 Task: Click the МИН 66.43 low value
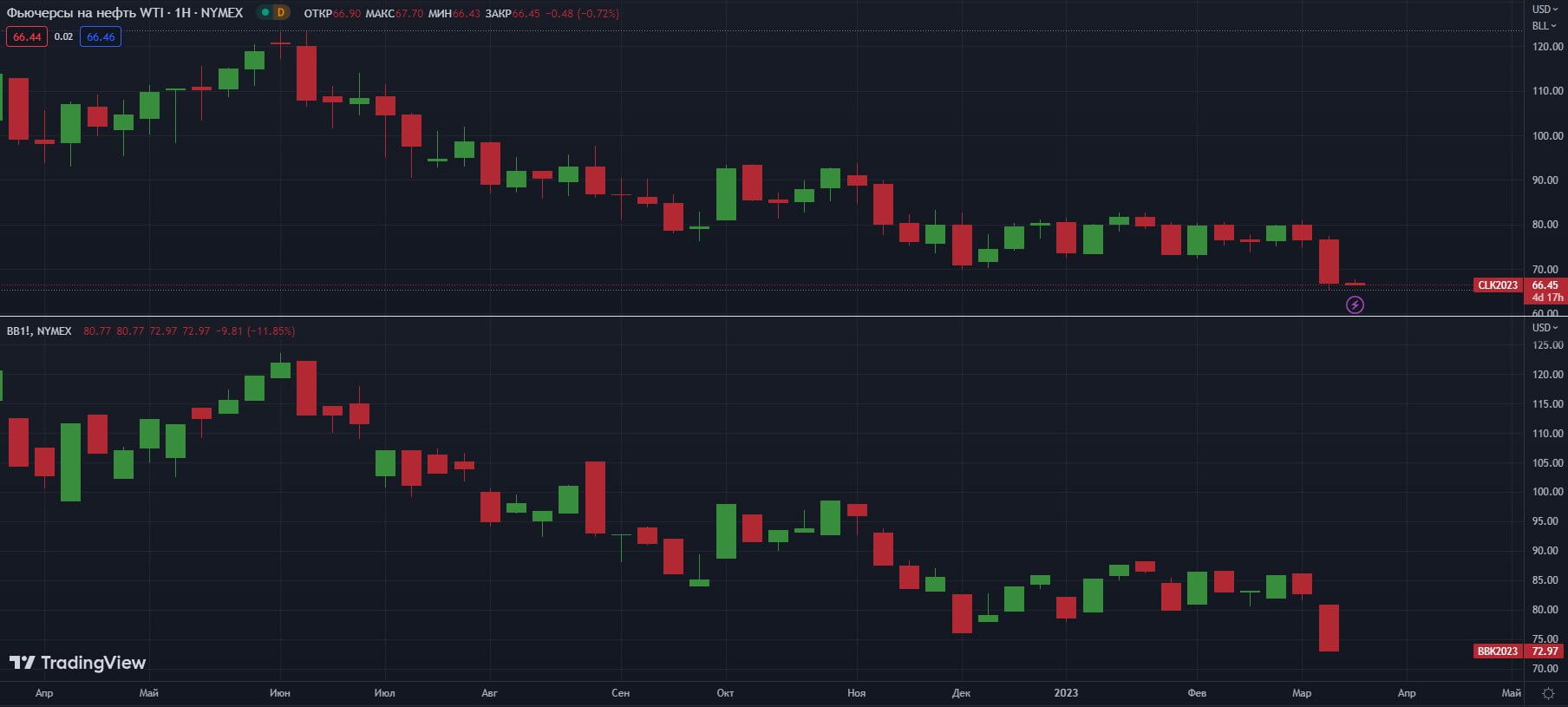(454, 14)
